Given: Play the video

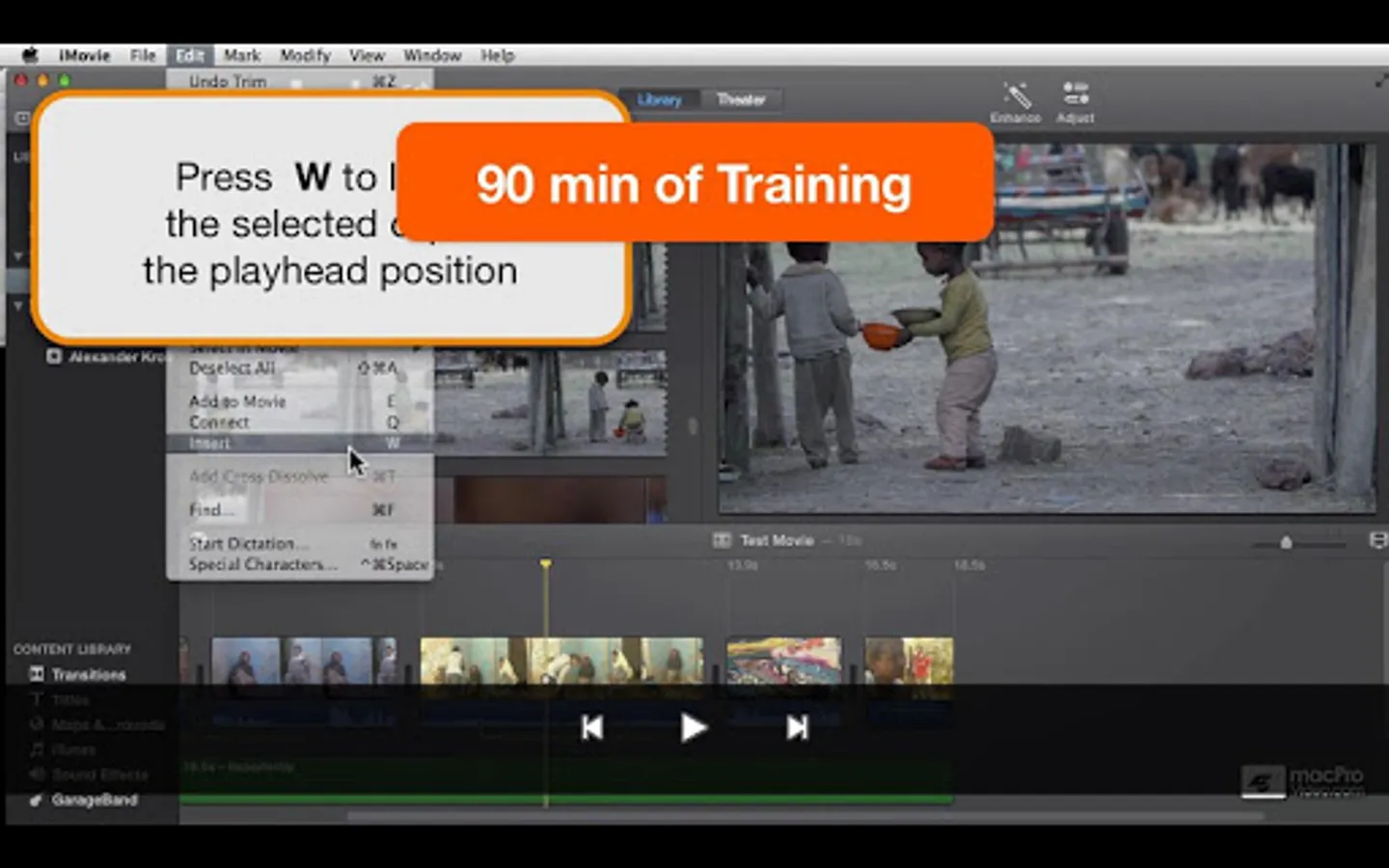Looking at the screenshot, I should click(x=693, y=727).
